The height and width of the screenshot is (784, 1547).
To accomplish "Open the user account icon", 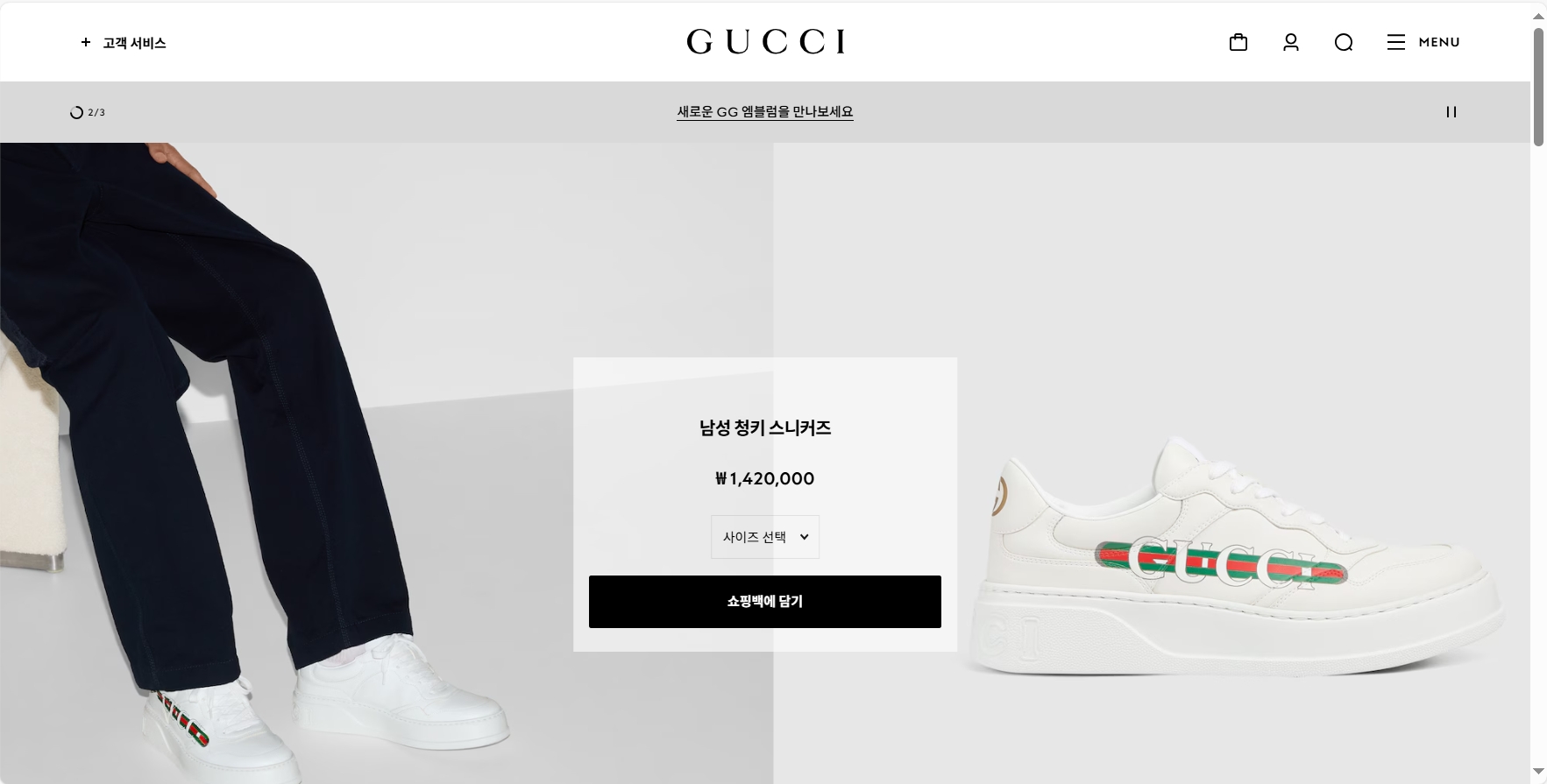I will [x=1291, y=42].
